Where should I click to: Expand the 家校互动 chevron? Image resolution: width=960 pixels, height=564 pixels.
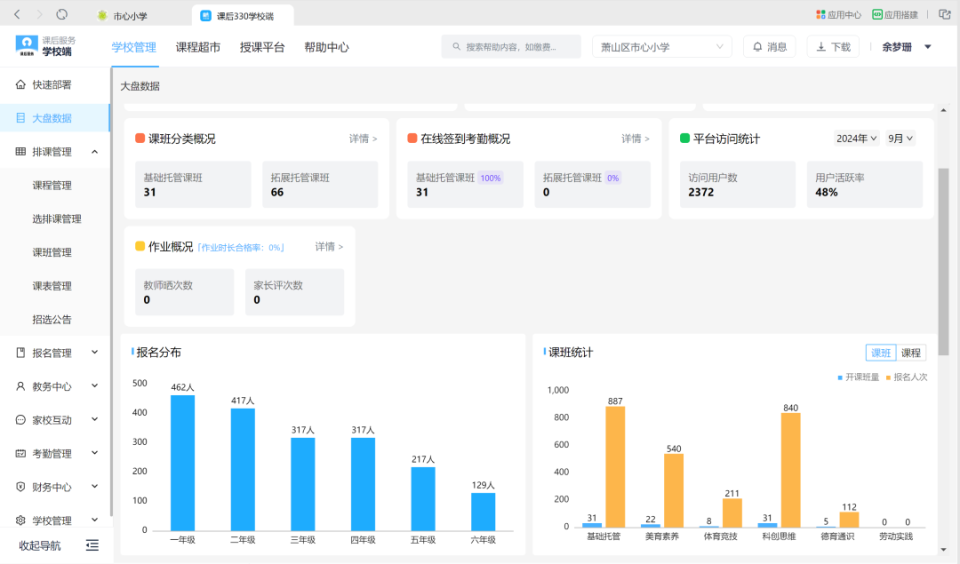[x=94, y=419]
